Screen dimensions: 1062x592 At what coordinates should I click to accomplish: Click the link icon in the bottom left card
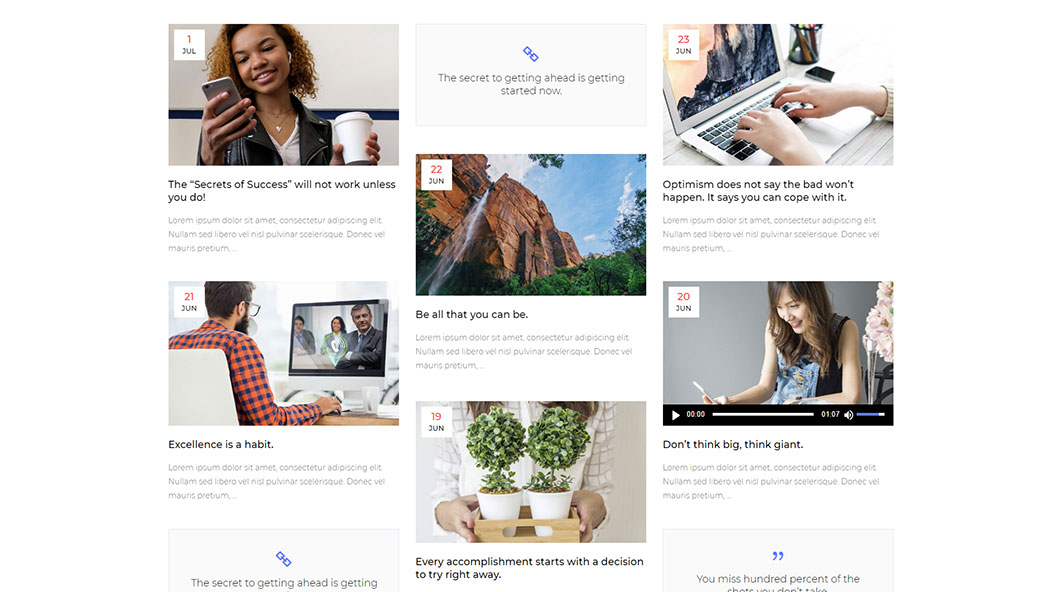[x=283, y=559]
